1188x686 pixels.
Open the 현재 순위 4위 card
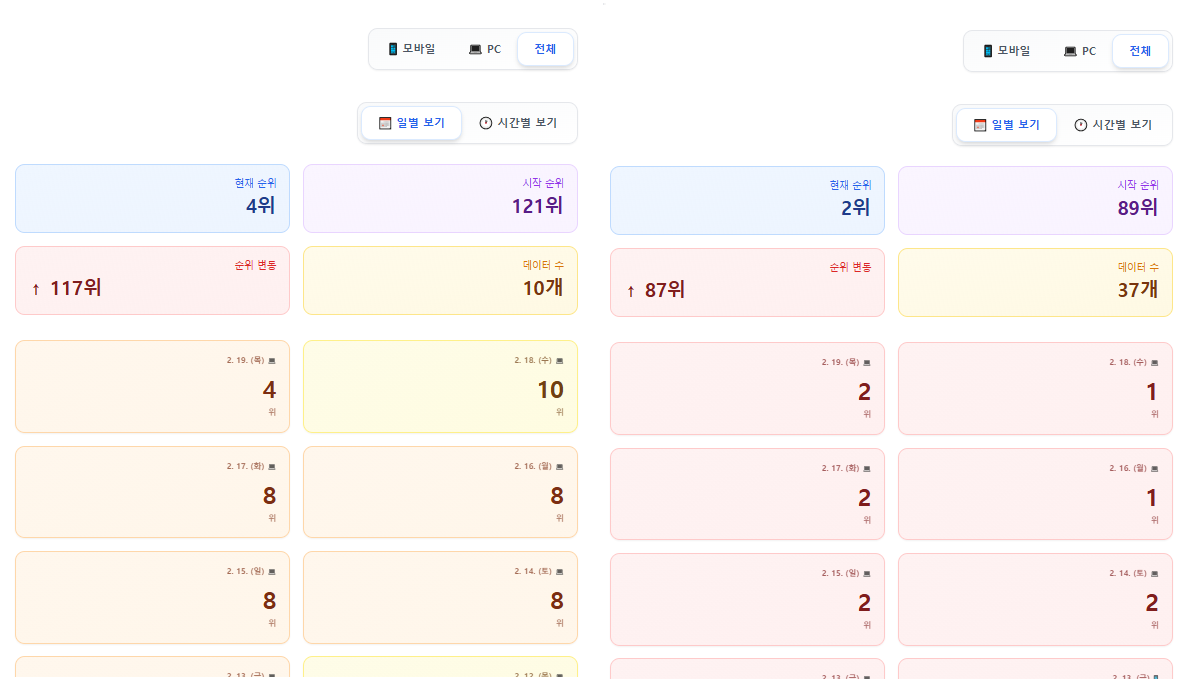(x=152, y=198)
